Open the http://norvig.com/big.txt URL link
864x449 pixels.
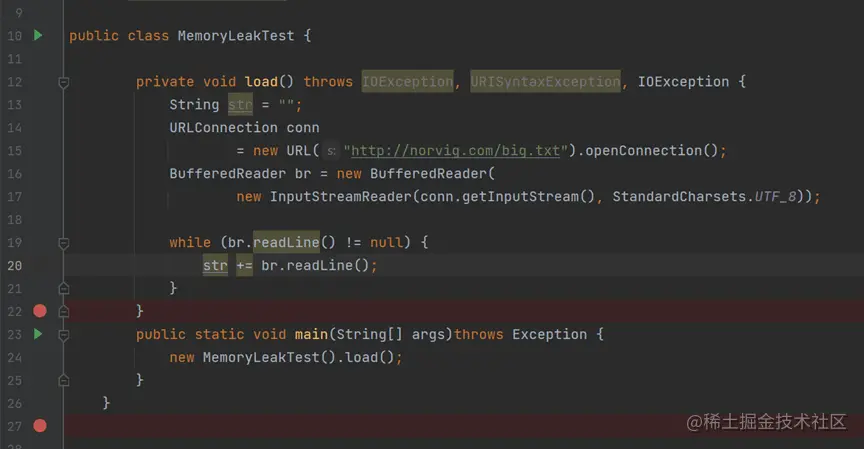455,150
